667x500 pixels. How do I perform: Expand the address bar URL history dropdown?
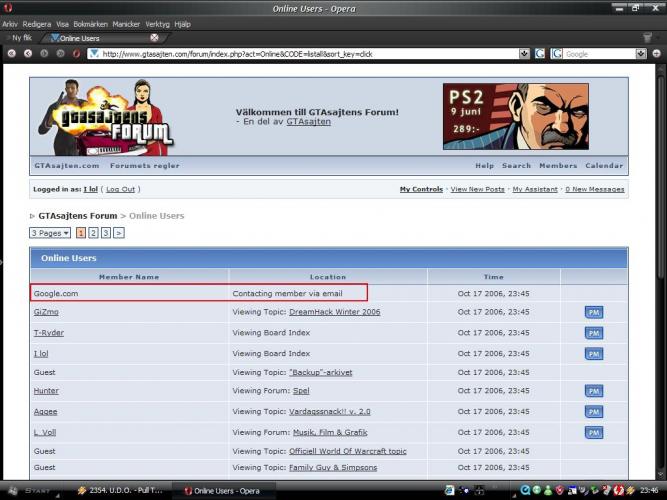click(x=523, y=53)
